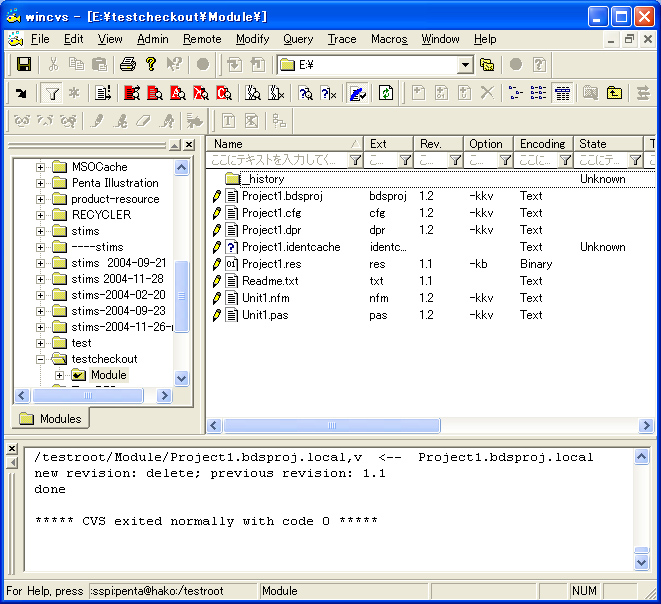This screenshot has height=604, width=661.
Task: Click the folder tree horizontal scrollbar thumb
Action: 88,395
